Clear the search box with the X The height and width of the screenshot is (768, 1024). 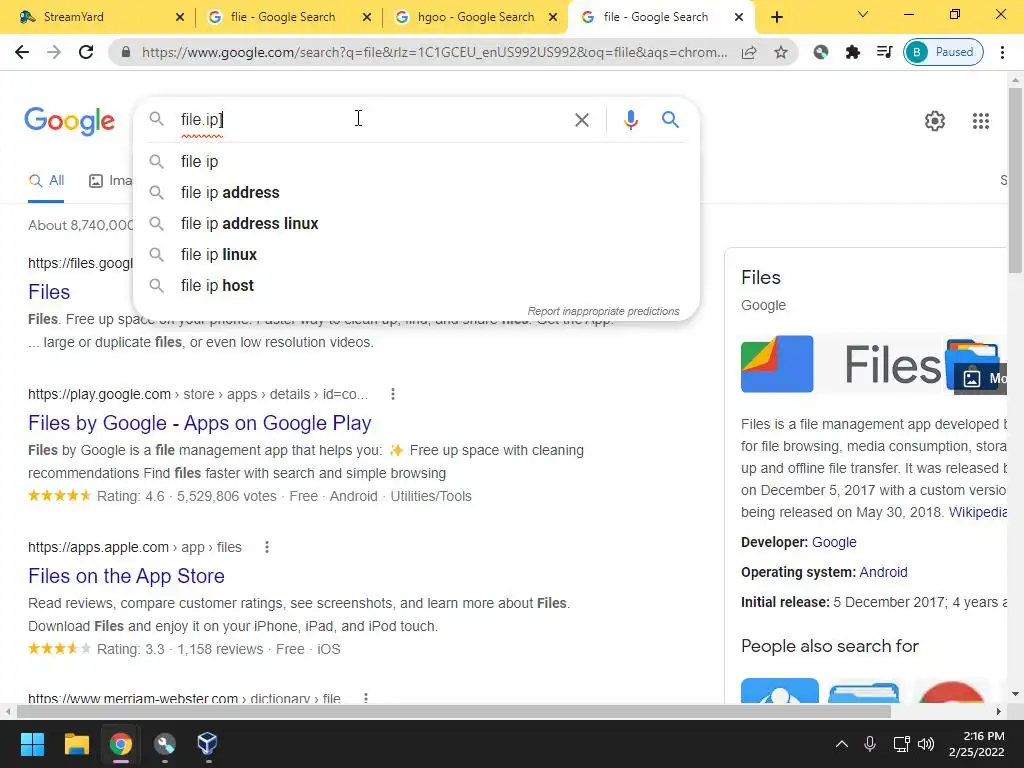[x=581, y=120]
